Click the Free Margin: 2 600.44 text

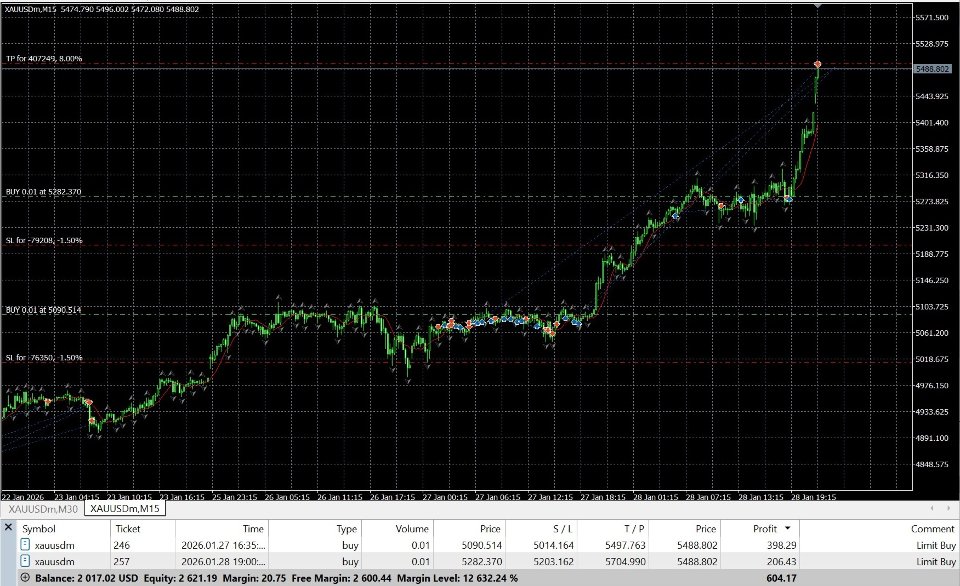tap(341, 578)
